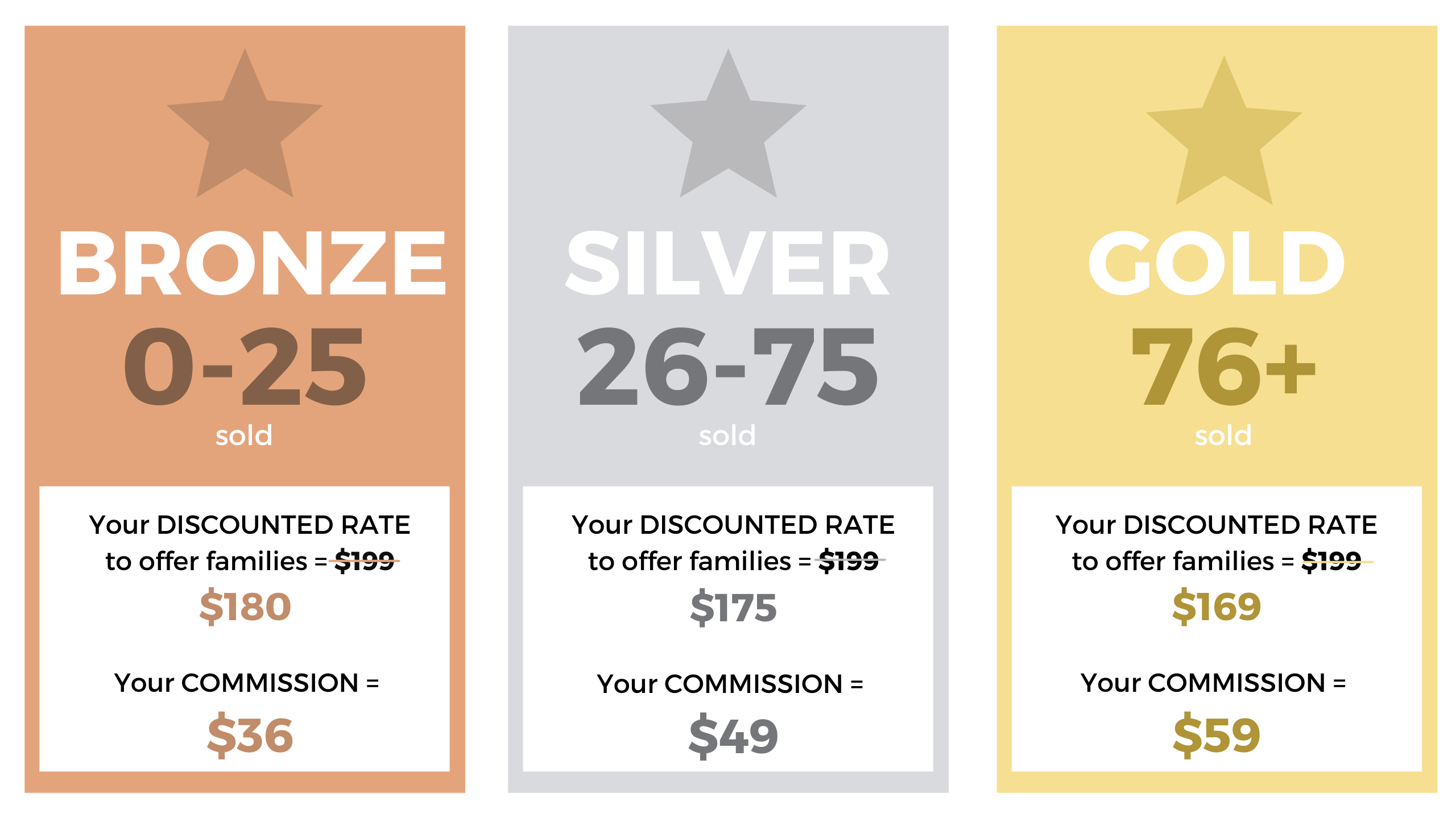Click "Your DISCOUNTED RATE" text in Gold card

tap(1216, 525)
